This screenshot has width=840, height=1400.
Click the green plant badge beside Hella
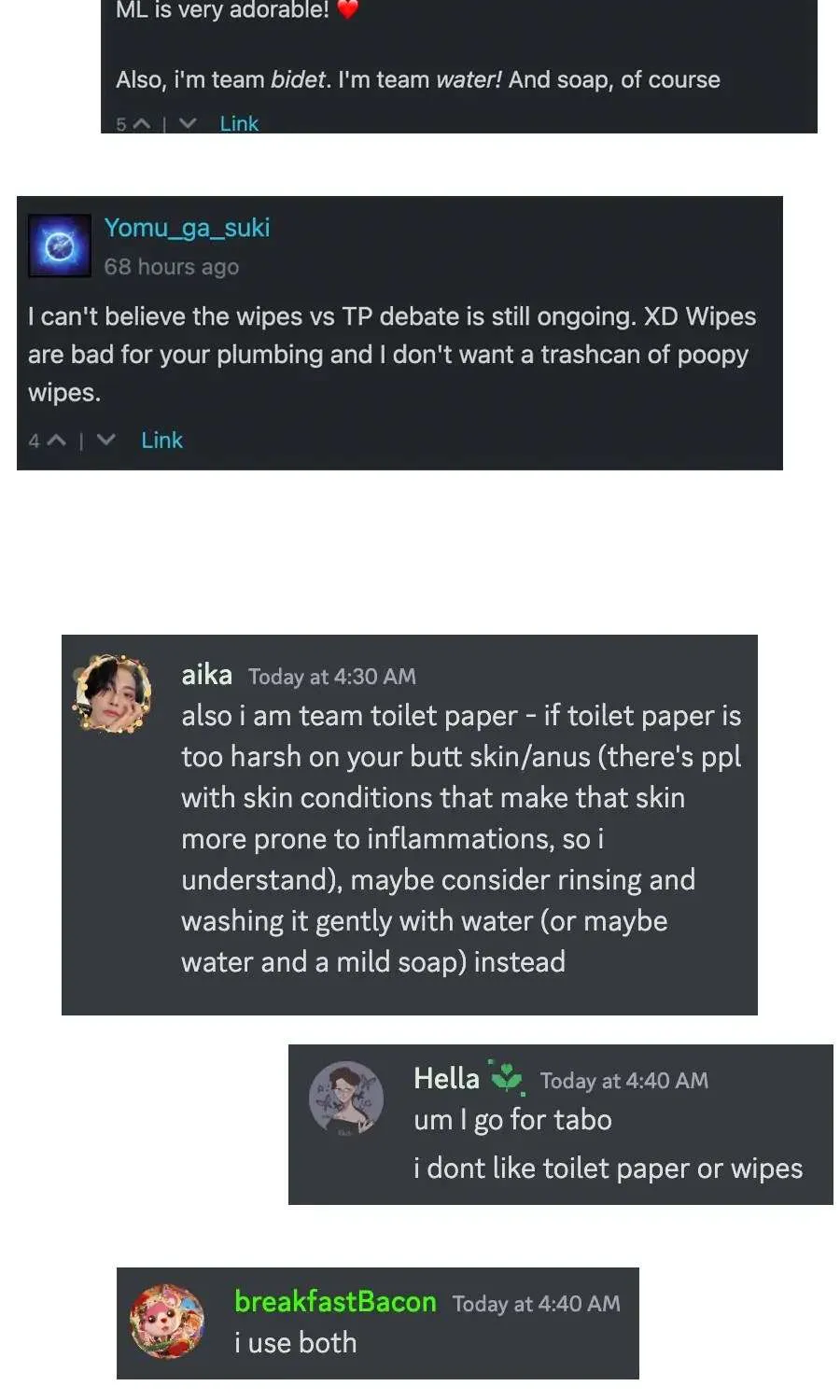[507, 1077]
